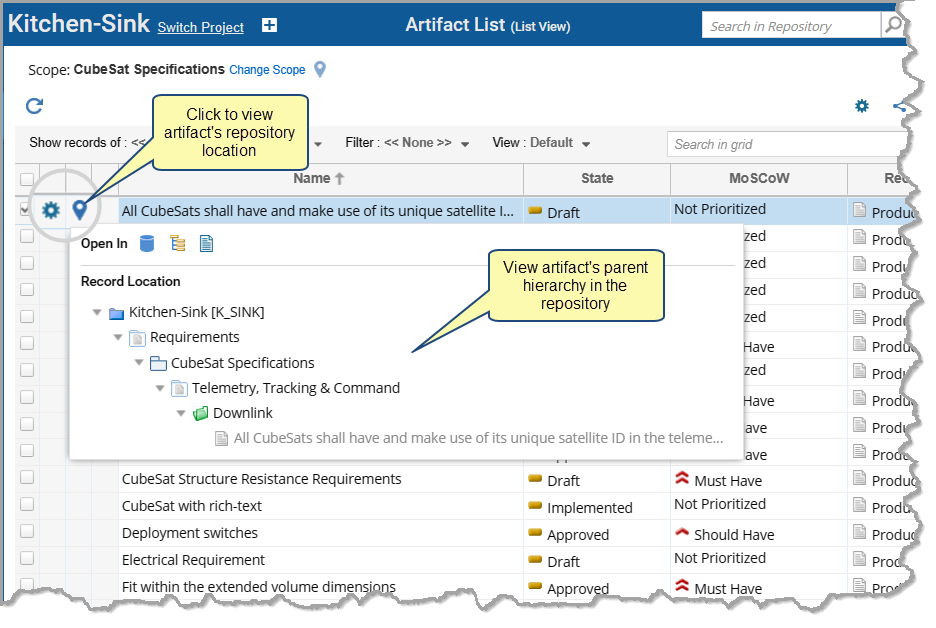Collapse the Requirements tree node
This screenshot has width=936, height=628.
point(118,337)
